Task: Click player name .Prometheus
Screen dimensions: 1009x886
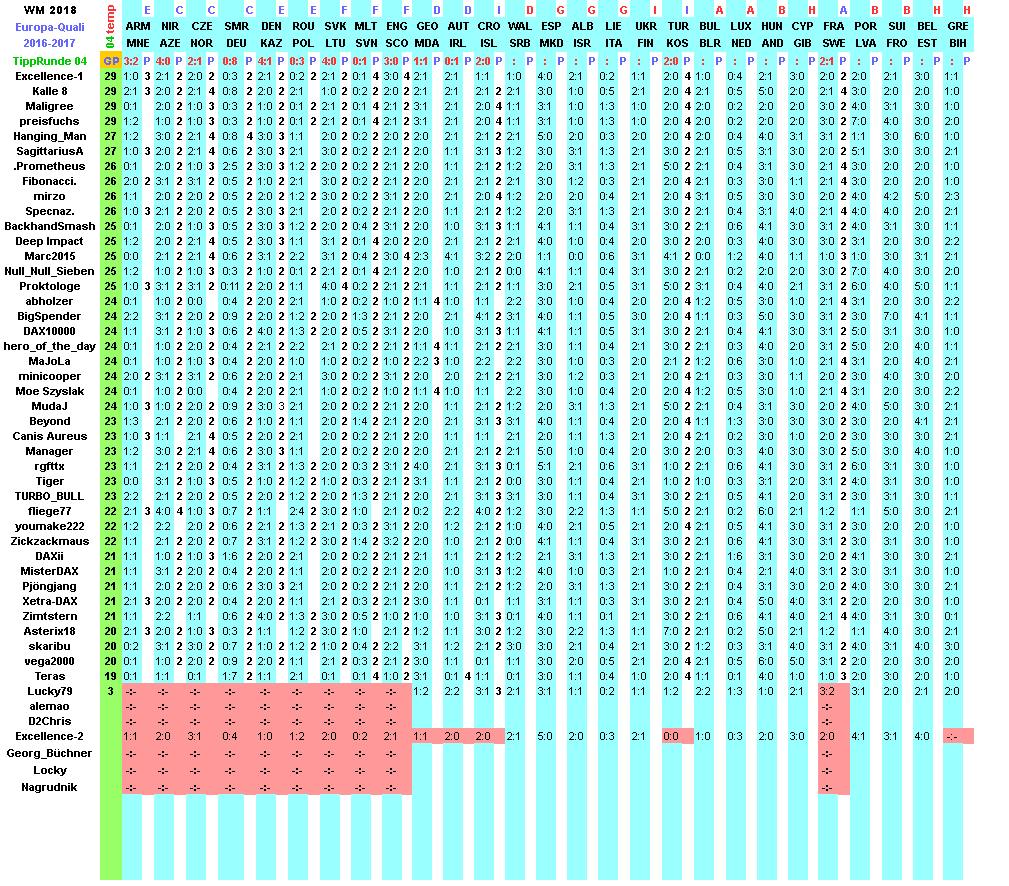Action: [x=49, y=166]
